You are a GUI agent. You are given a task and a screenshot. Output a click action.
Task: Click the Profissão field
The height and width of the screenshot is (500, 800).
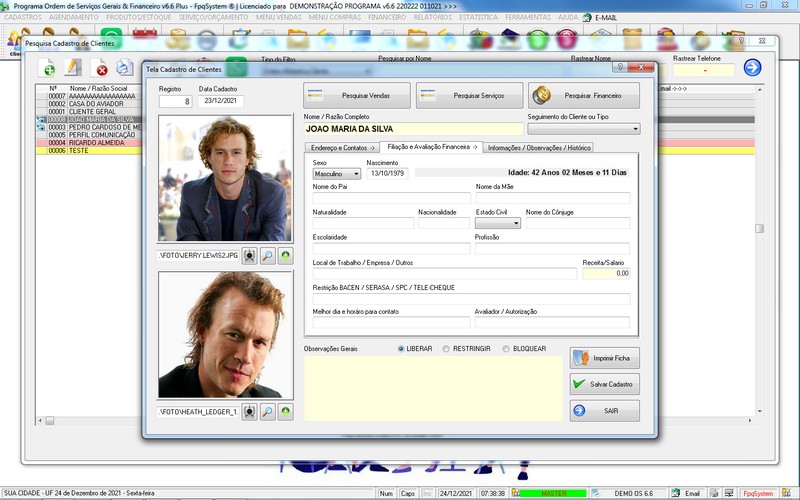coord(552,248)
